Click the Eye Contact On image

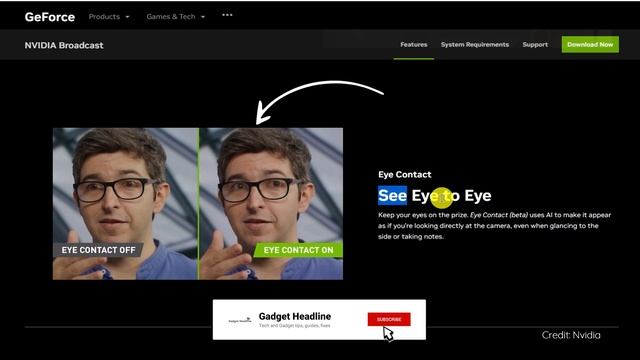coord(271,204)
